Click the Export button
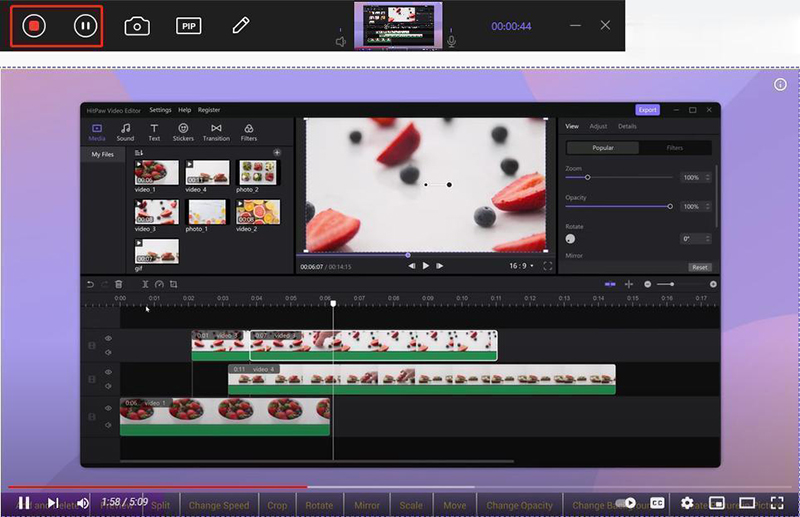Viewport: 800px width, 517px height. pos(647,110)
